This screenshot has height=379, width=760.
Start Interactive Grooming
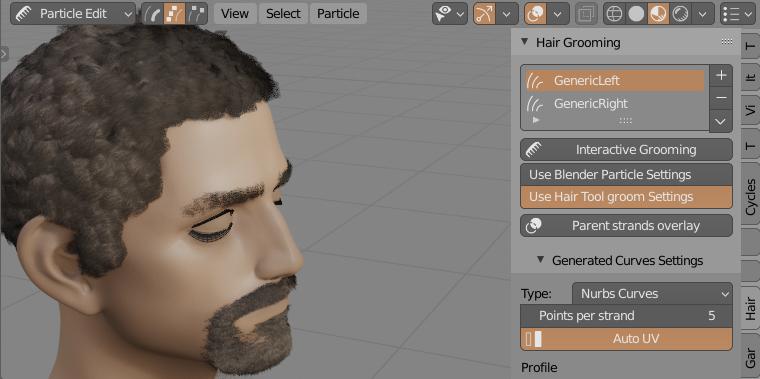tap(626, 150)
